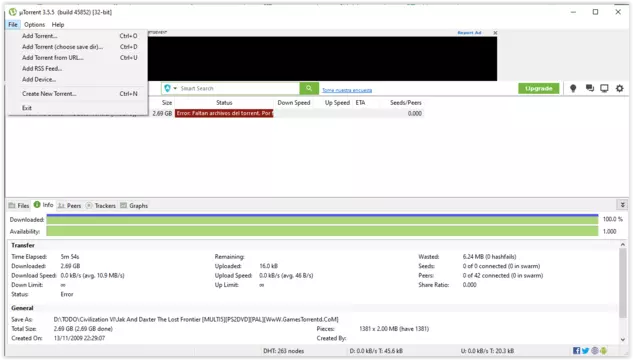Switch to the Peers tab
This screenshot has width=633, height=360.
click(x=69, y=205)
